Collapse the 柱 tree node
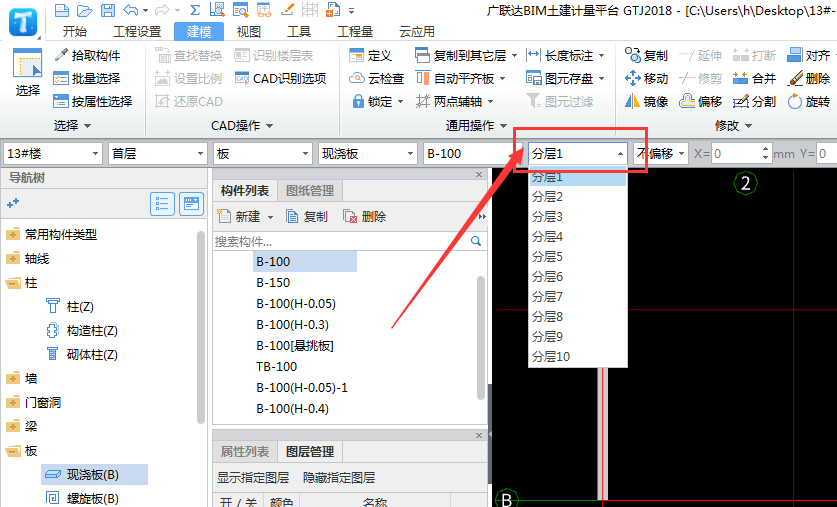This screenshot has width=837, height=507. click(13, 283)
